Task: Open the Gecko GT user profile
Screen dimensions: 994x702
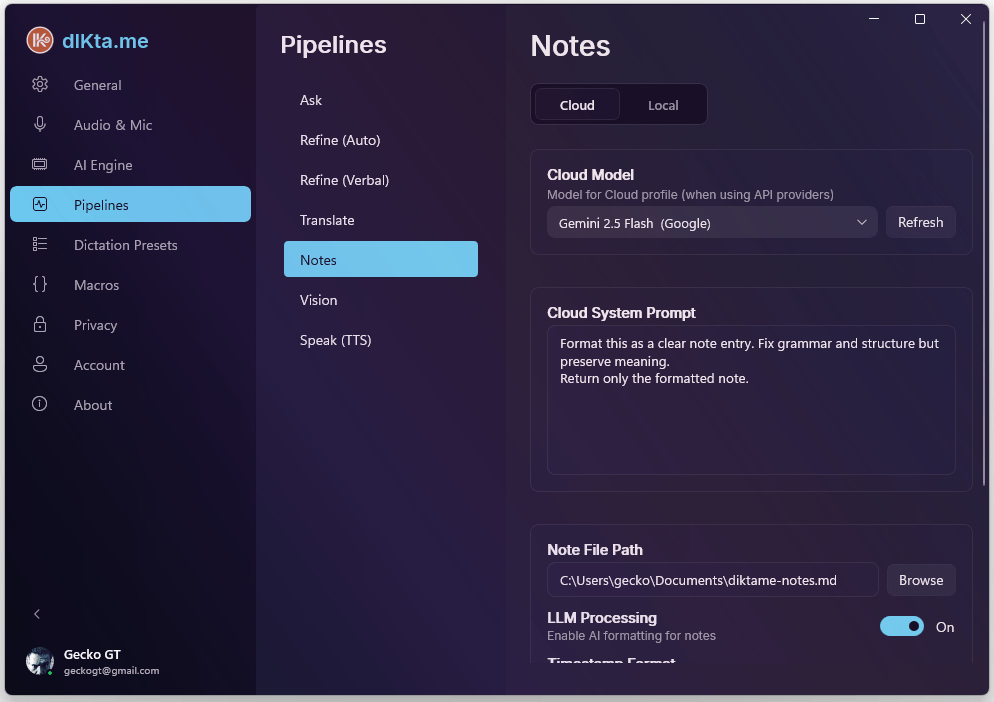Action: 92,662
